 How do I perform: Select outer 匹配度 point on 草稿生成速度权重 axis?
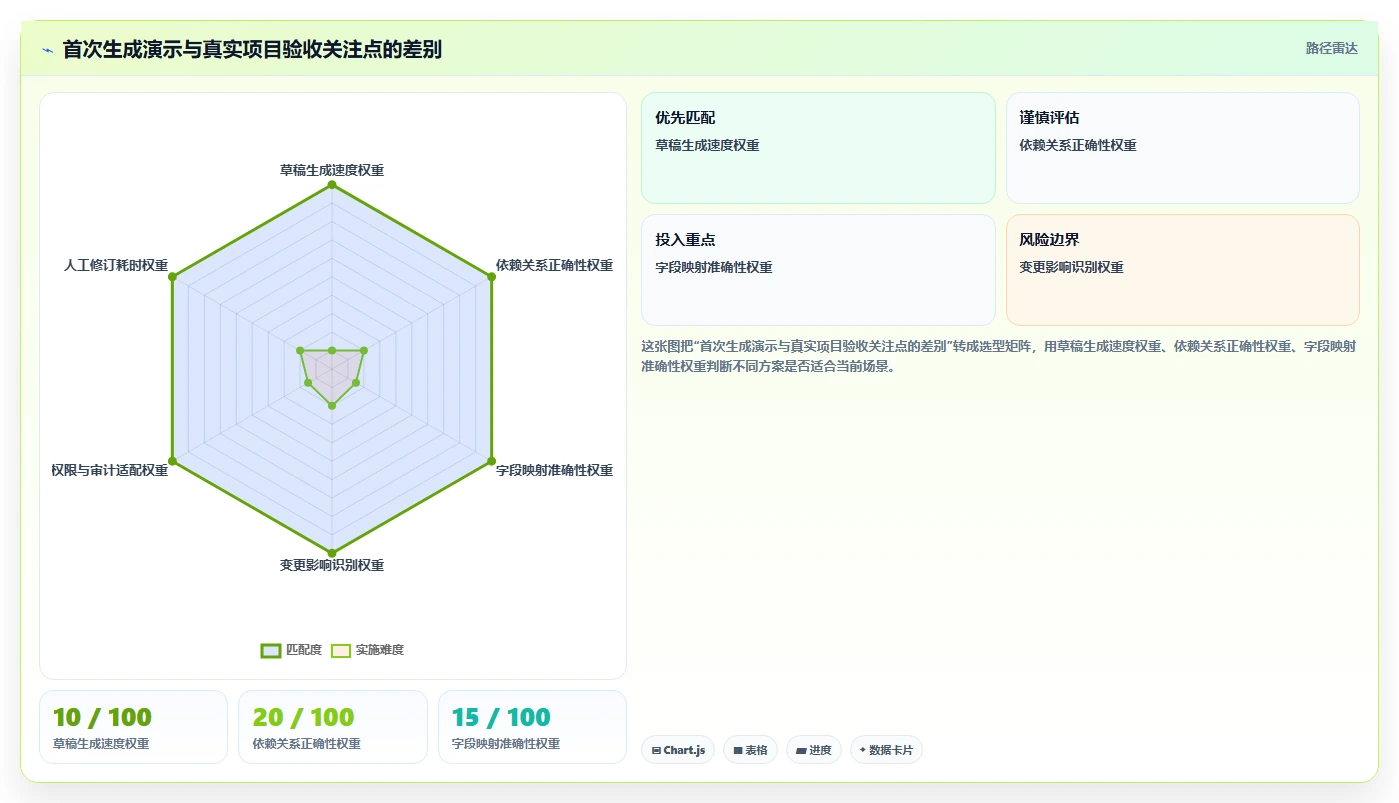pyautogui.click(x=332, y=185)
